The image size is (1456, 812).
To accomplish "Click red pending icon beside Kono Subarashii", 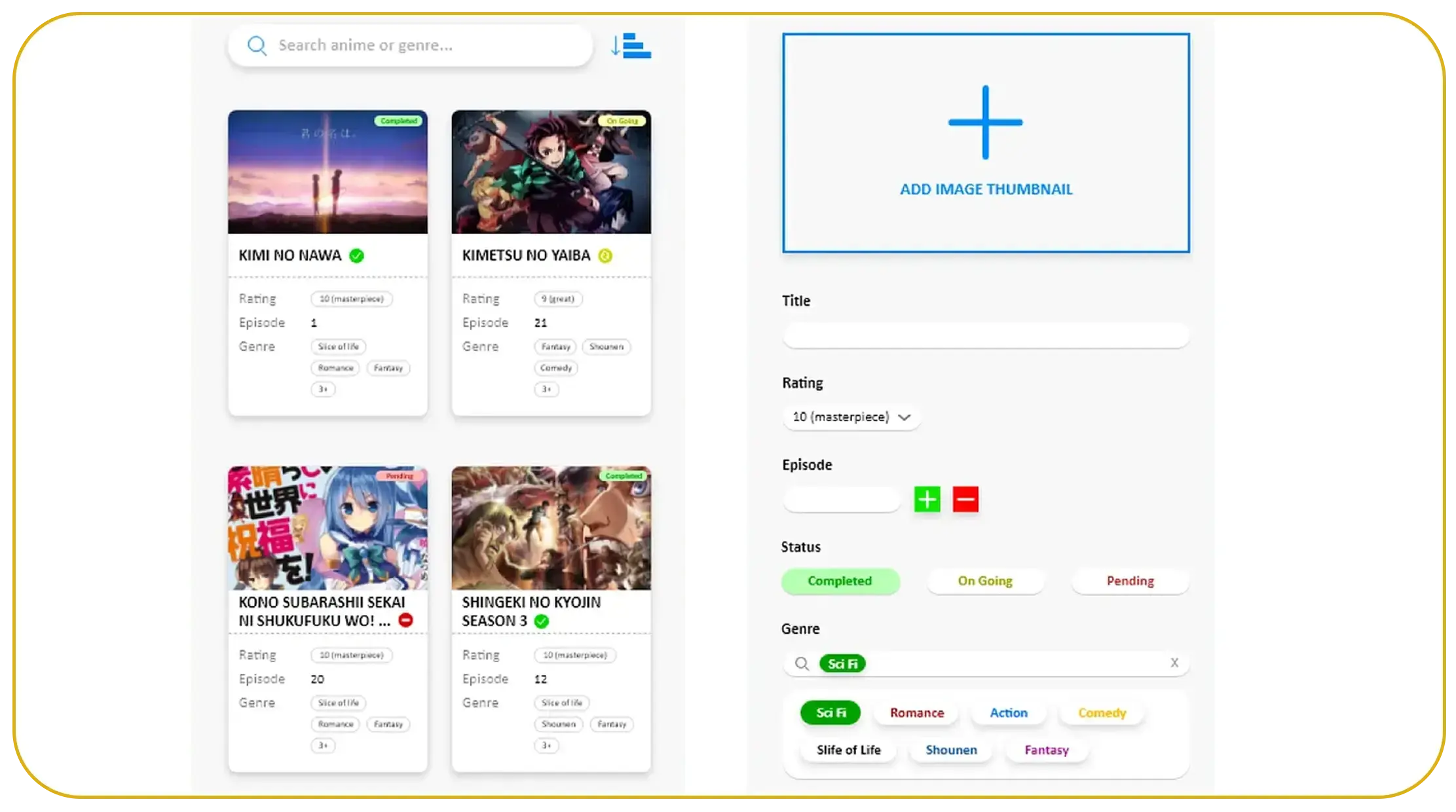I will pyautogui.click(x=406, y=620).
